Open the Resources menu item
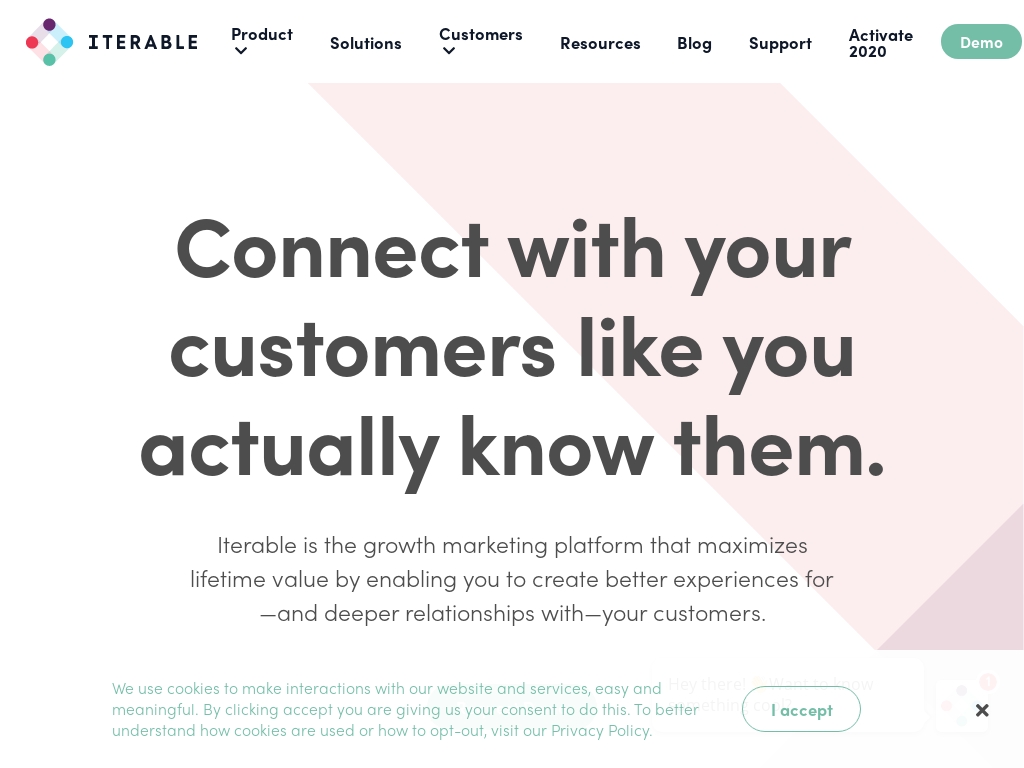This screenshot has width=1024, height=768. click(600, 43)
